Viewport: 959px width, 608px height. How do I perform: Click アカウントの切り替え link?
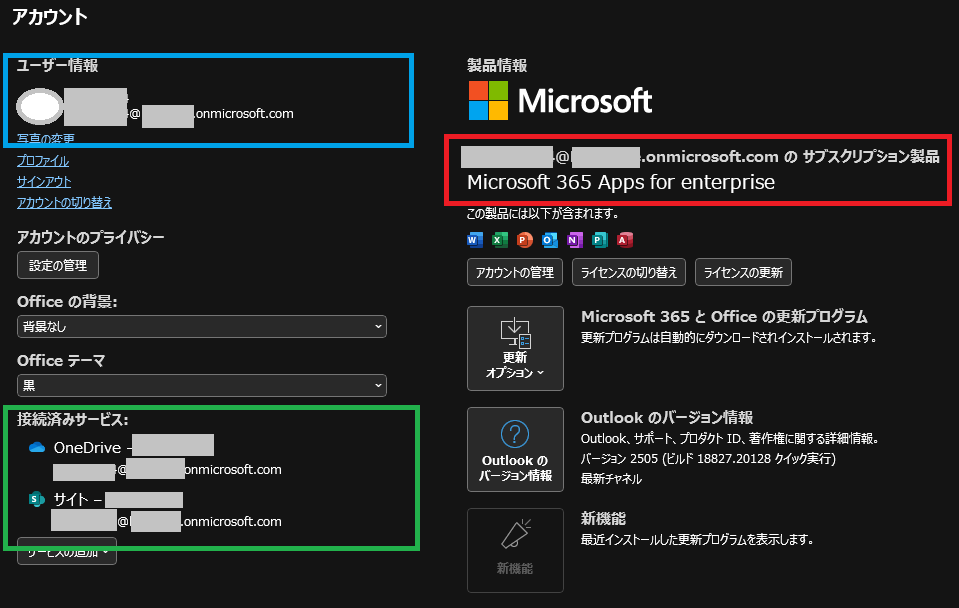click(64, 202)
